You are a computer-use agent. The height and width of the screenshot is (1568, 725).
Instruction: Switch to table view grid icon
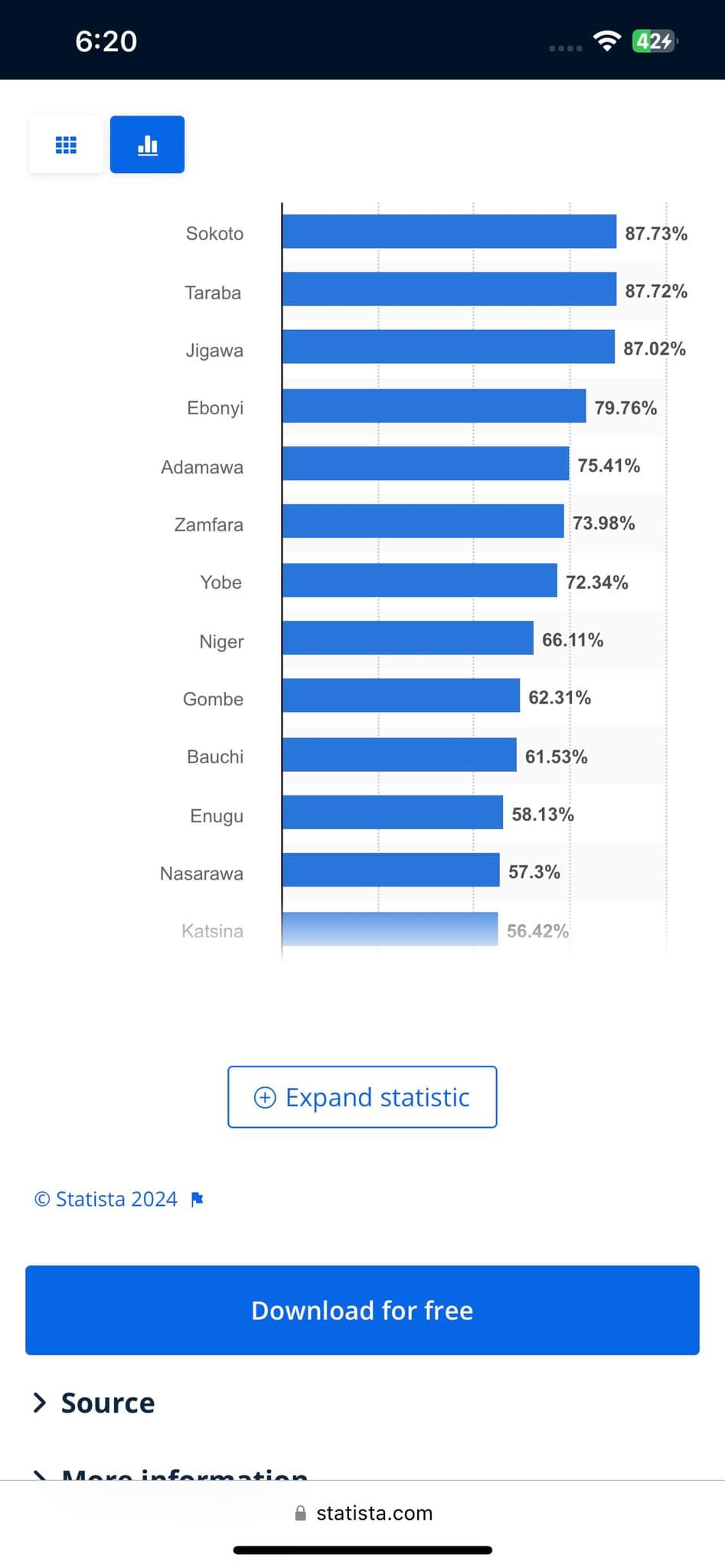pos(66,145)
